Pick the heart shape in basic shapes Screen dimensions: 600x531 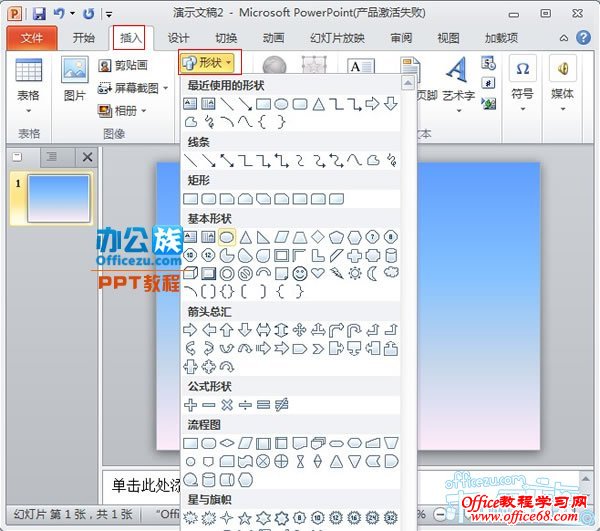click(318, 272)
